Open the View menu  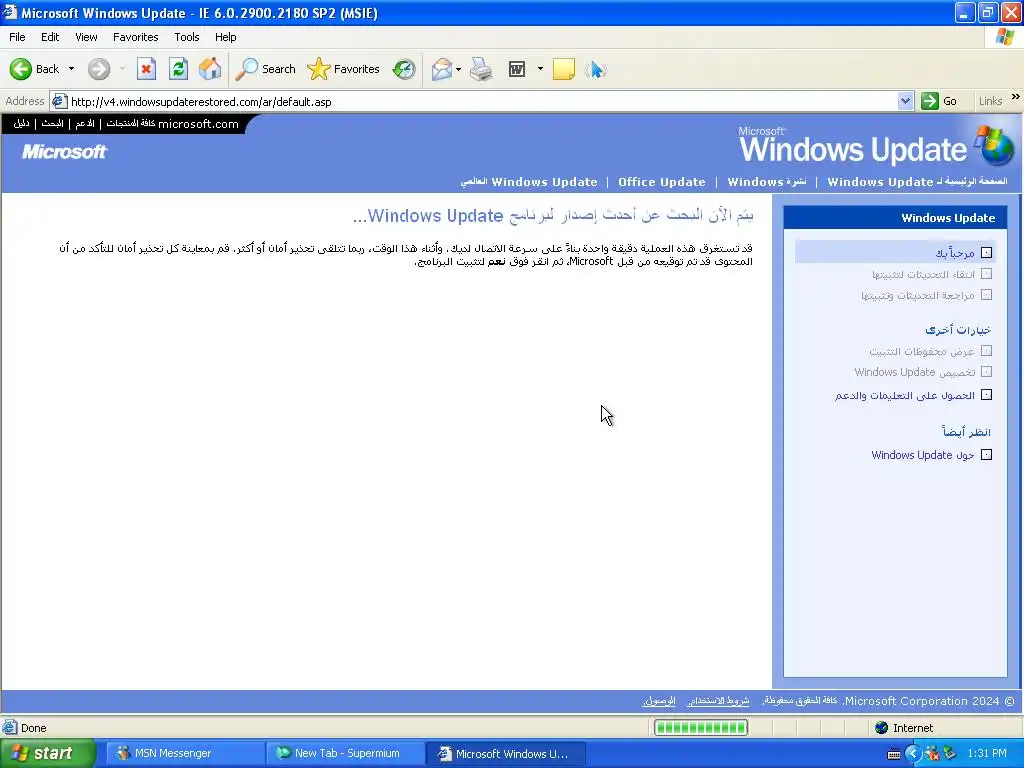click(86, 37)
